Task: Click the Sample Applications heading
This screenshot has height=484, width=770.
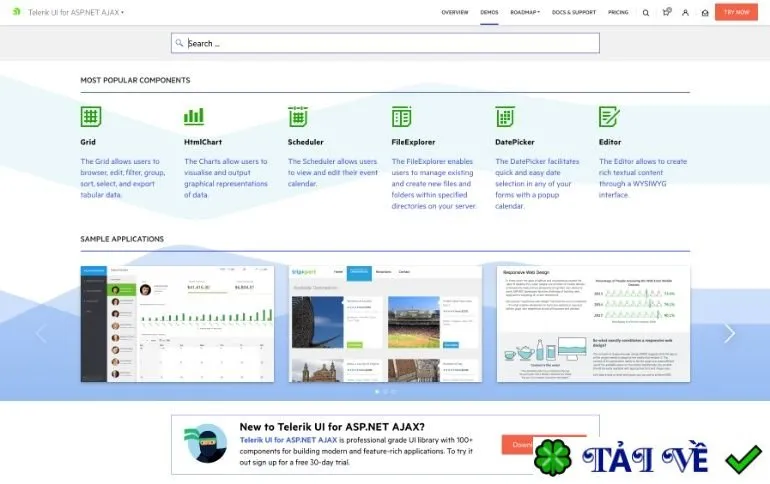Action: click(x=122, y=239)
